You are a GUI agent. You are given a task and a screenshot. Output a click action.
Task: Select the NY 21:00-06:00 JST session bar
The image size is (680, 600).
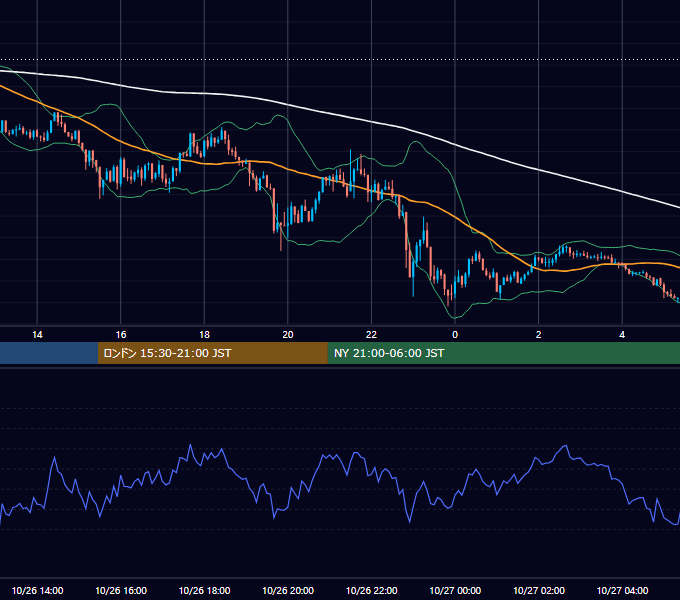[503, 353]
